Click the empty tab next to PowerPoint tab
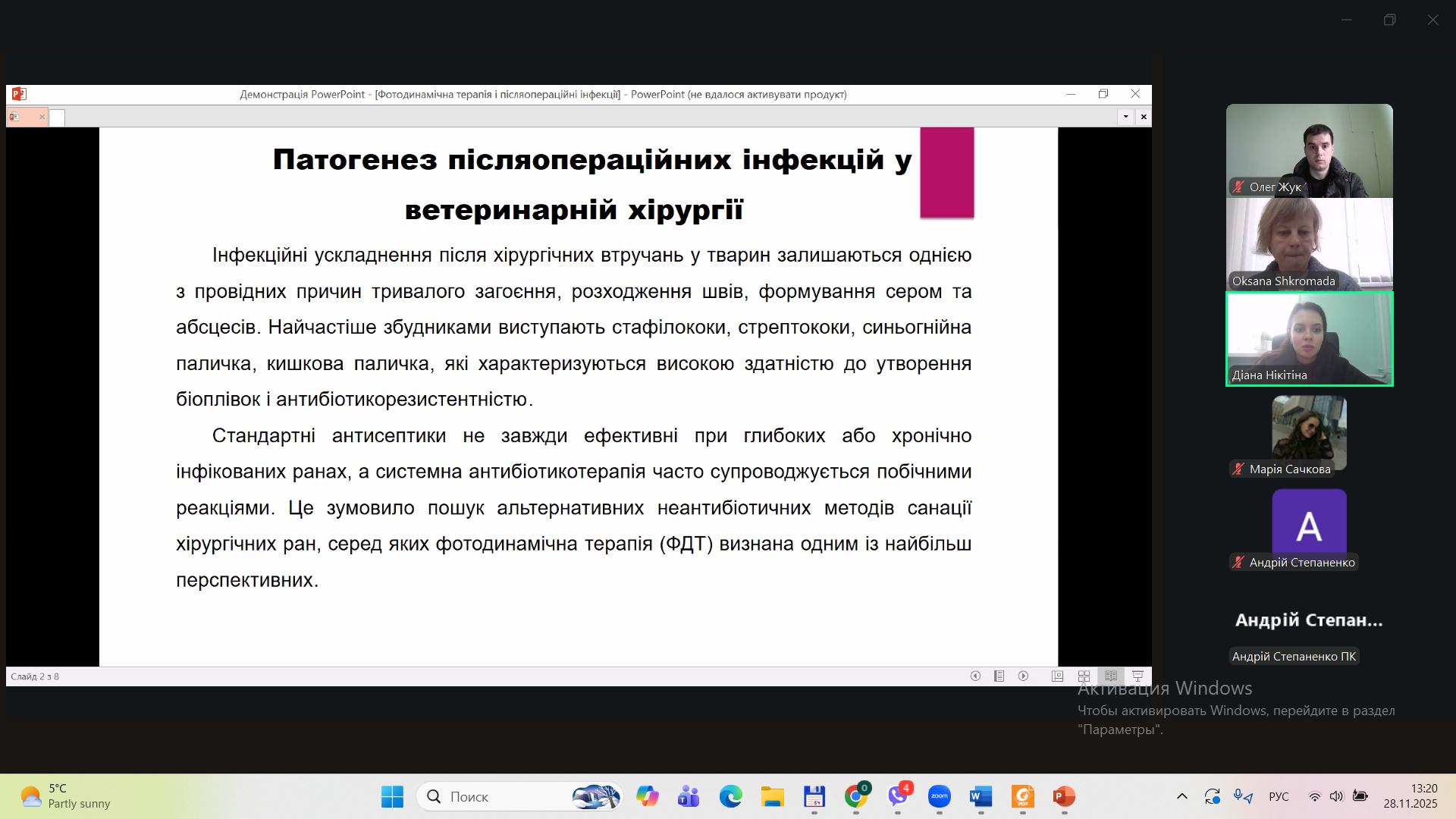Image resolution: width=1456 pixels, height=819 pixels. coord(58,118)
